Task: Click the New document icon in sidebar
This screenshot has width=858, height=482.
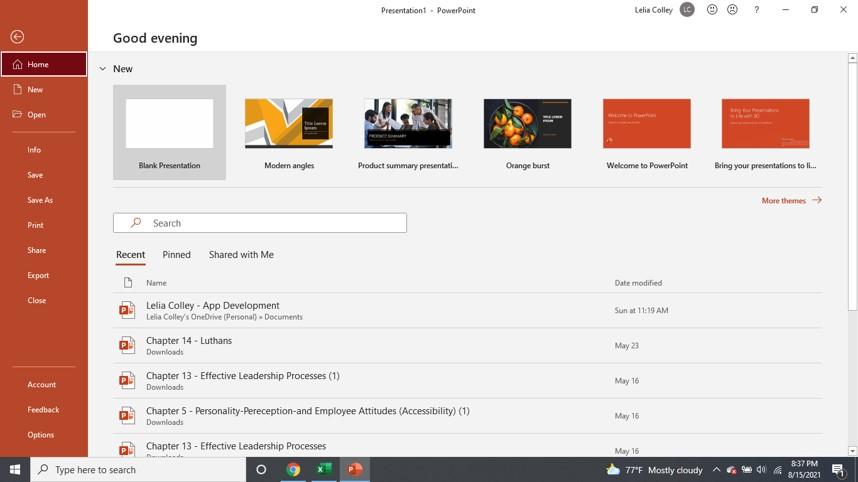Action: [18, 89]
